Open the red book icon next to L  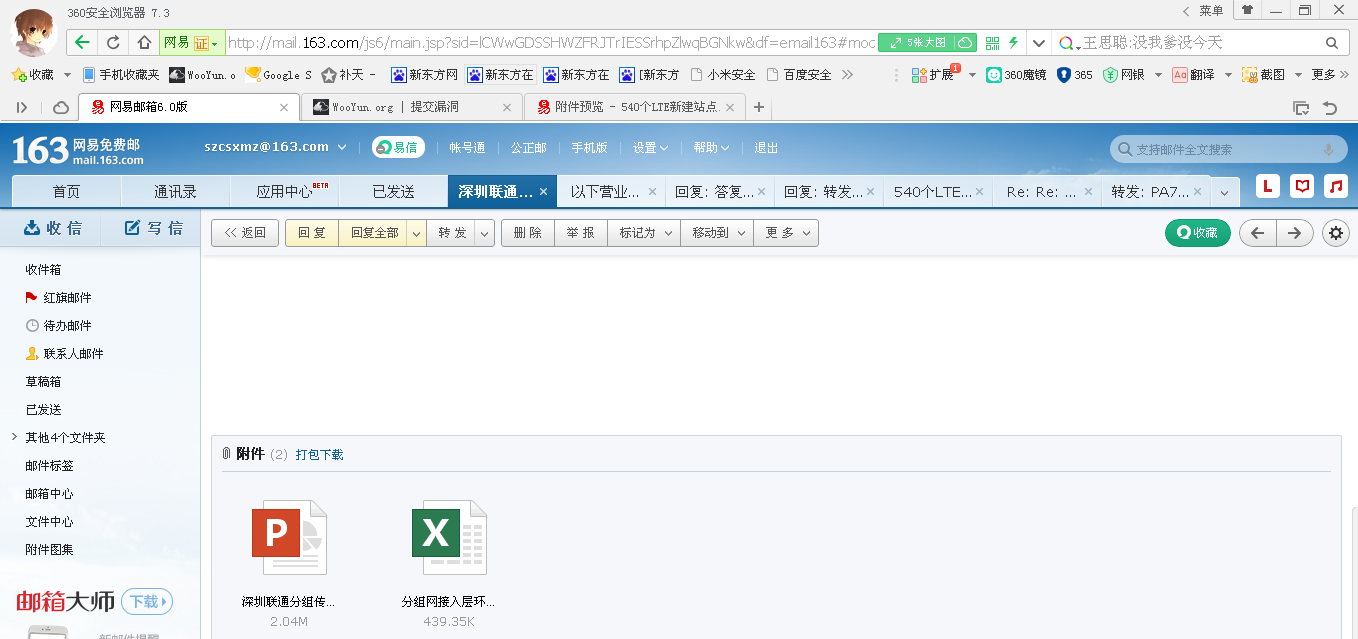[1302, 186]
